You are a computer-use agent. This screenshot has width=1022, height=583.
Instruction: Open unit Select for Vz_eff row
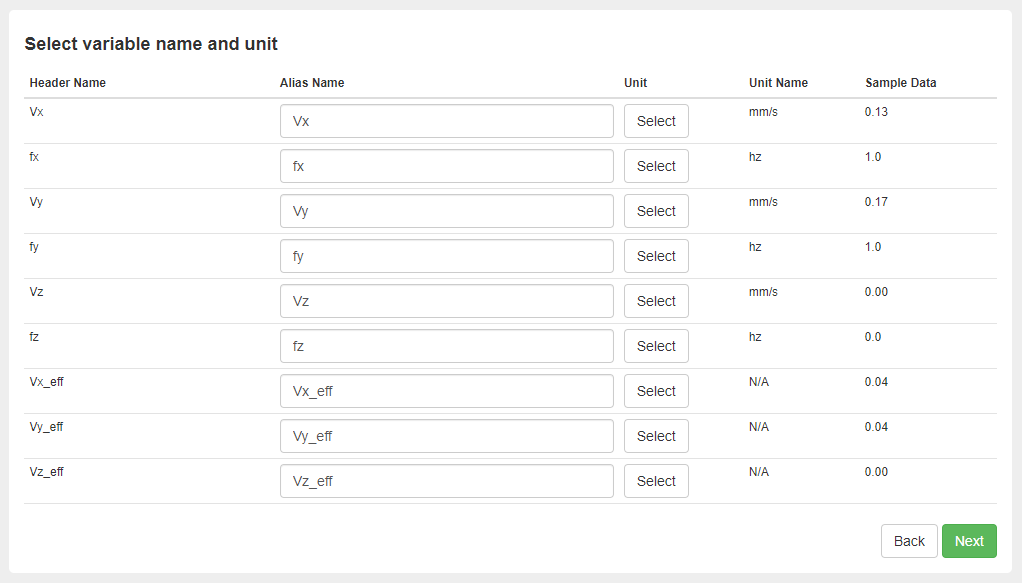click(656, 481)
